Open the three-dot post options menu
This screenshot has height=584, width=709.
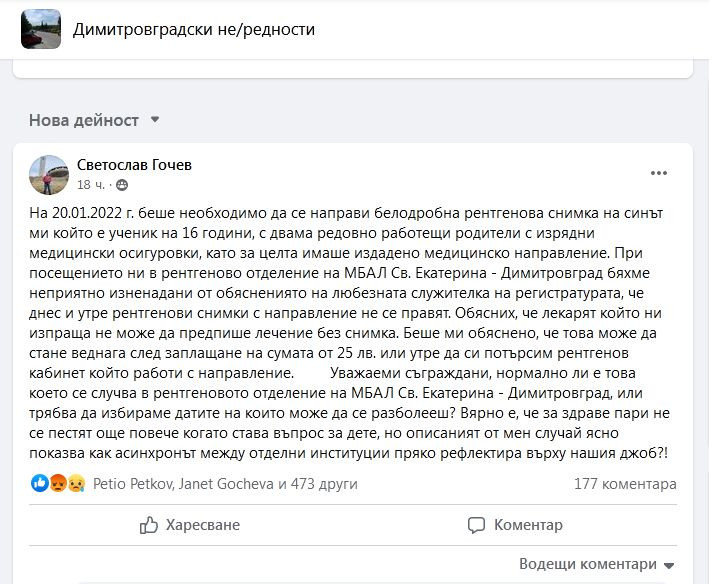pyautogui.click(x=658, y=173)
